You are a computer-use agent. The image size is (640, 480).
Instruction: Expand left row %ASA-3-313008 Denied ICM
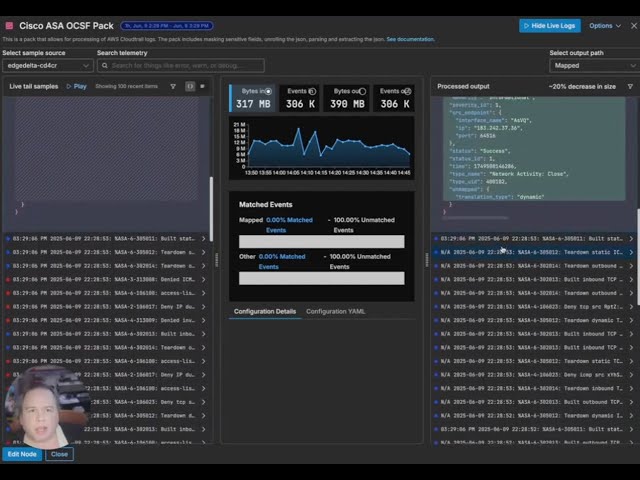point(204,280)
